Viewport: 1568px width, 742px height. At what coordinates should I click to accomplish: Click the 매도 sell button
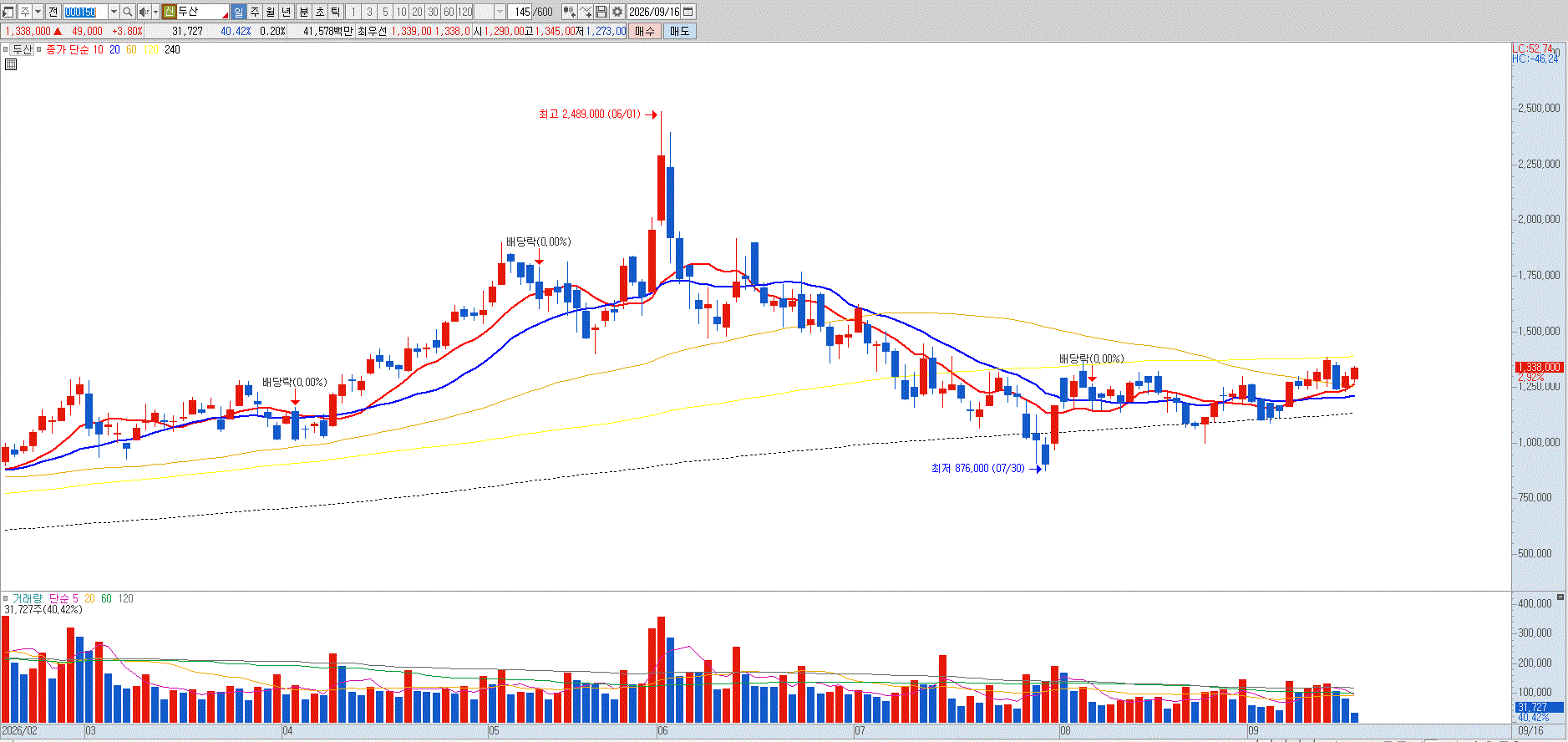(x=680, y=31)
